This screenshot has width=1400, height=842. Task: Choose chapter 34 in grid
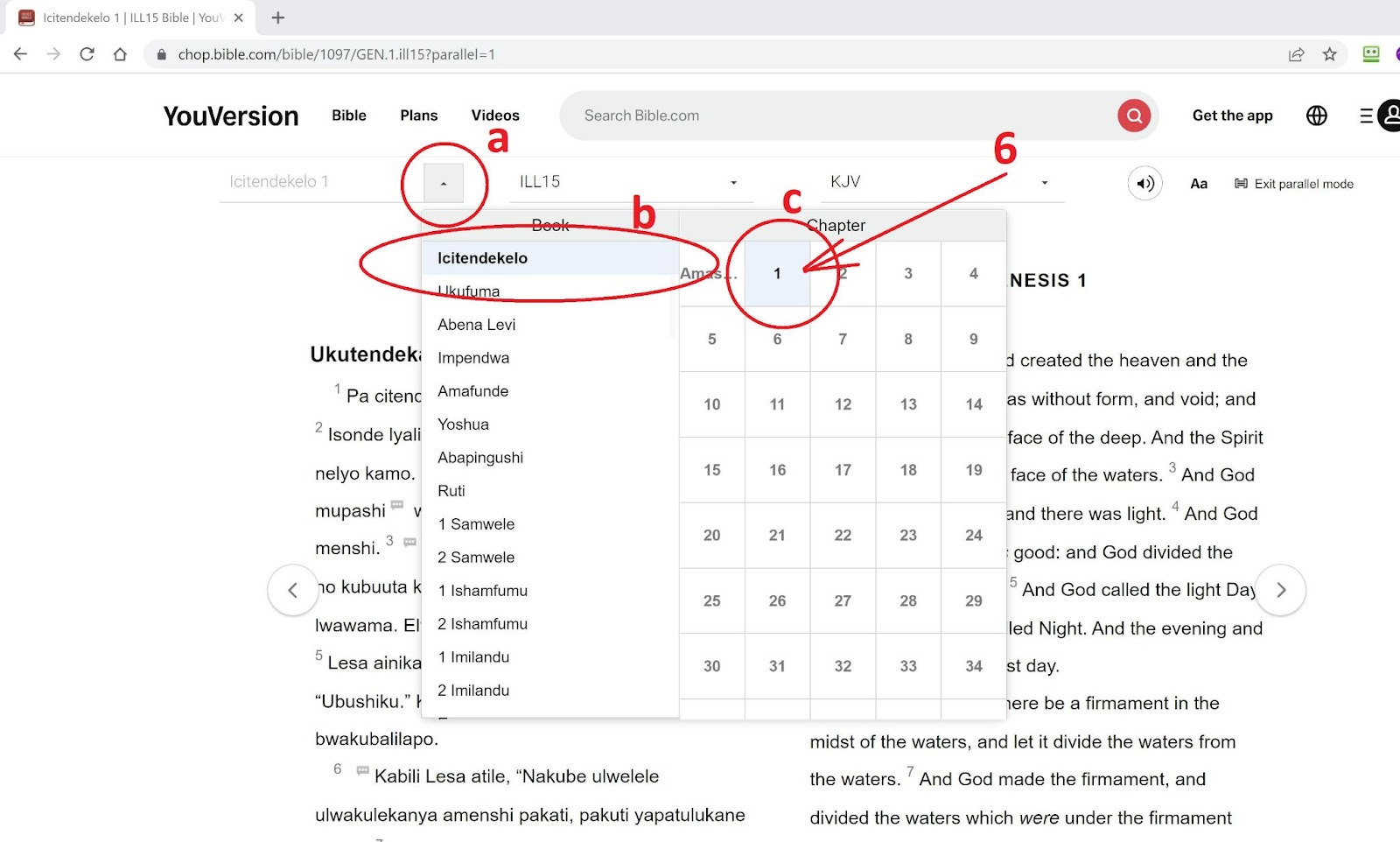click(974, 666)
